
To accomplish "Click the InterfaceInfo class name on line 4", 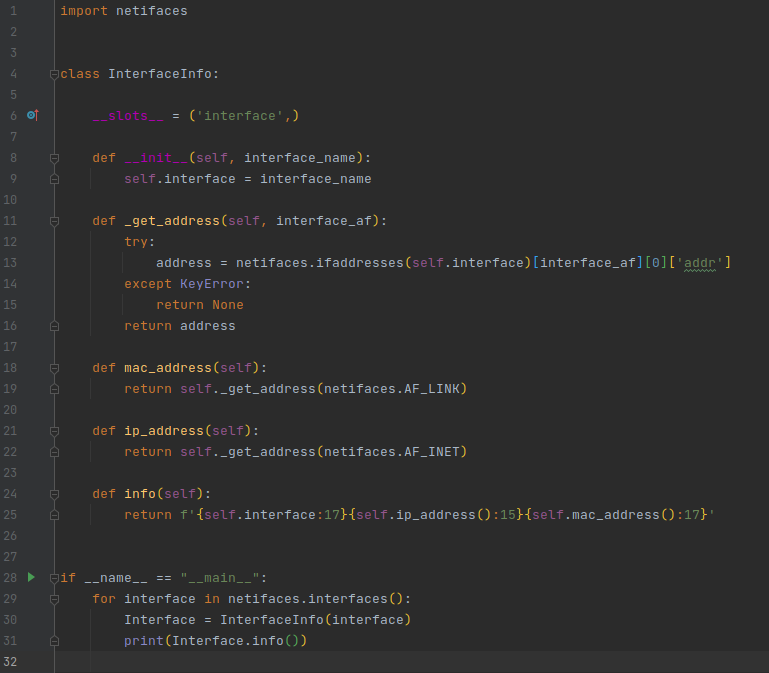I will tap(160, 74).
